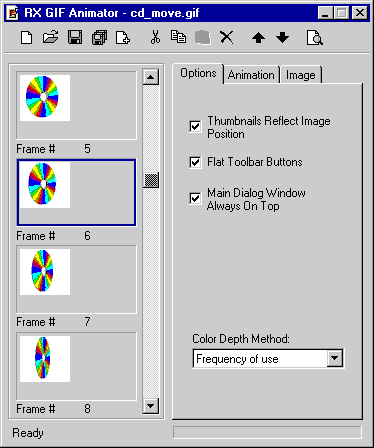Switch to the Animation tab
The height and width of the screenshot is (448, 374).
251,75
